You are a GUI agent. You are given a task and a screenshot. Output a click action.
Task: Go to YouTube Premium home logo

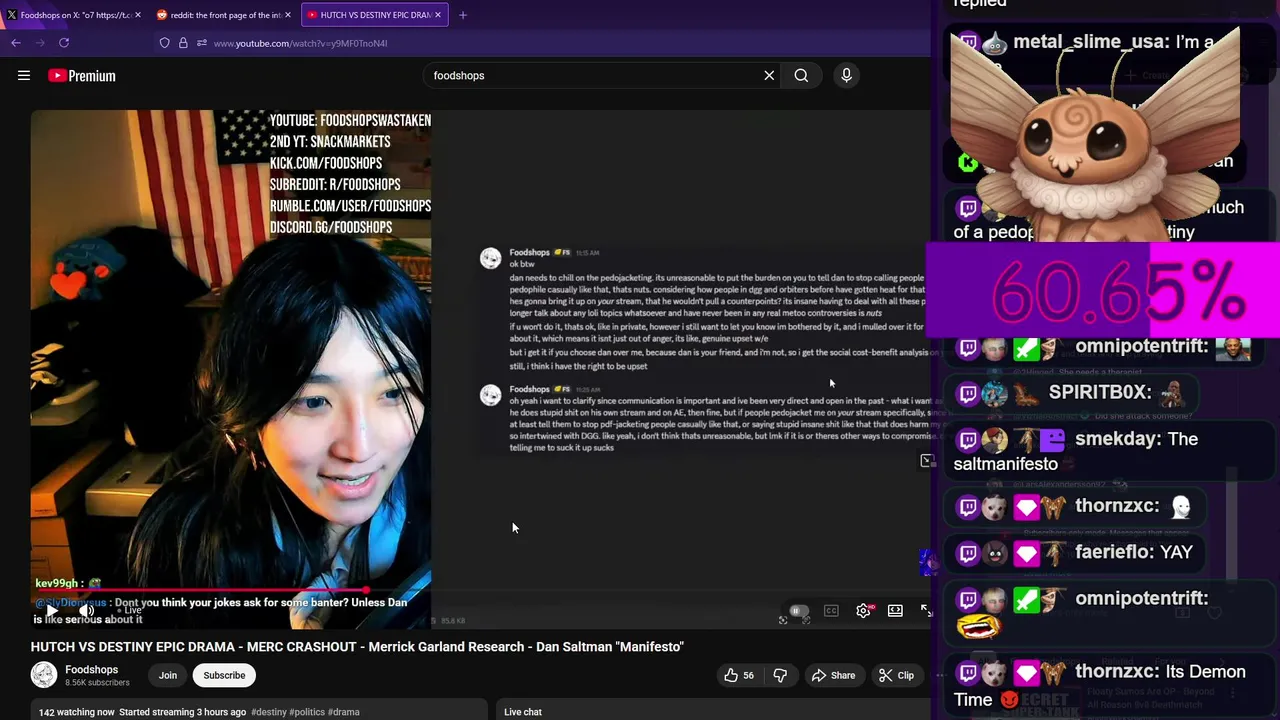point(81,75)
